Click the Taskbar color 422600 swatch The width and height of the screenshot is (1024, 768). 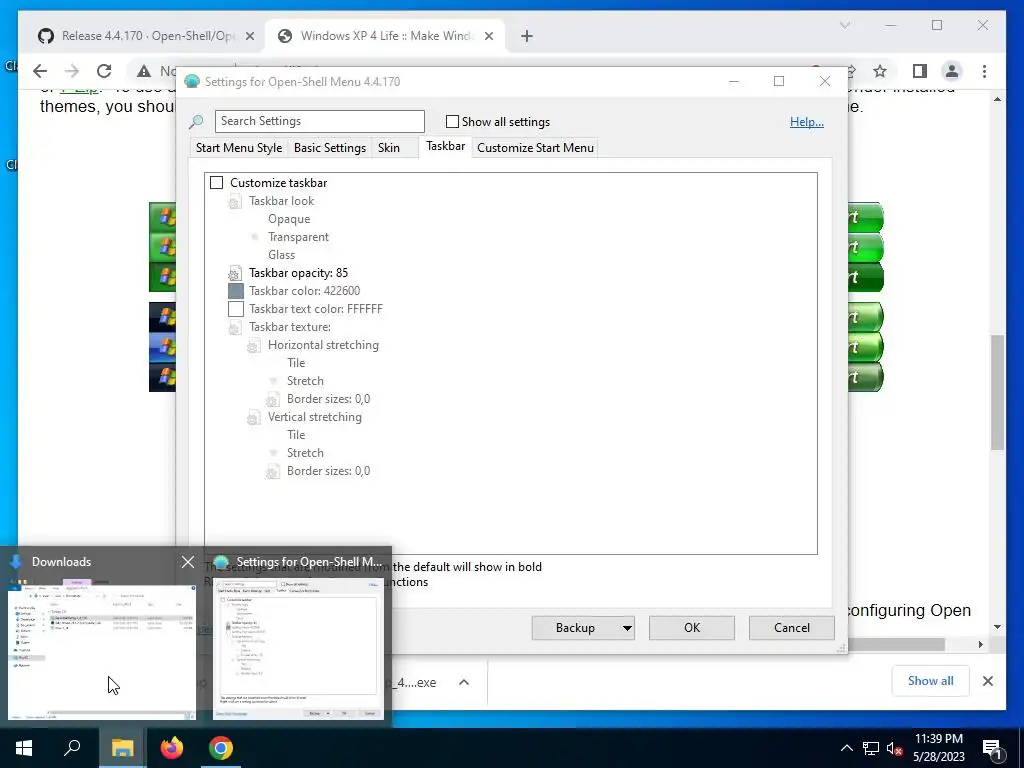[x=236, y=291]
